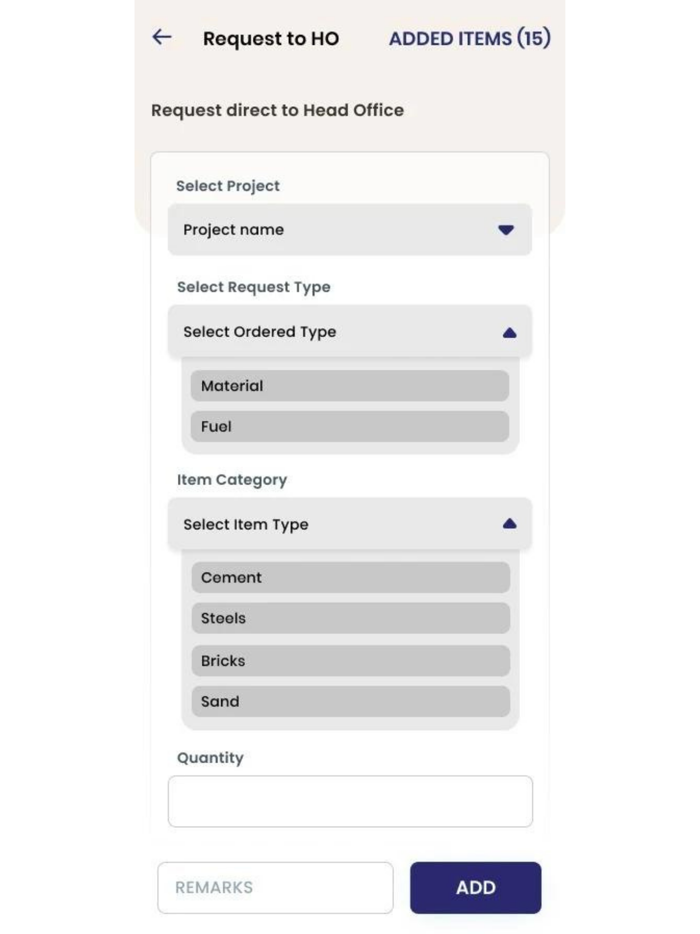Open the Project name dropdown

click(349, 230)
